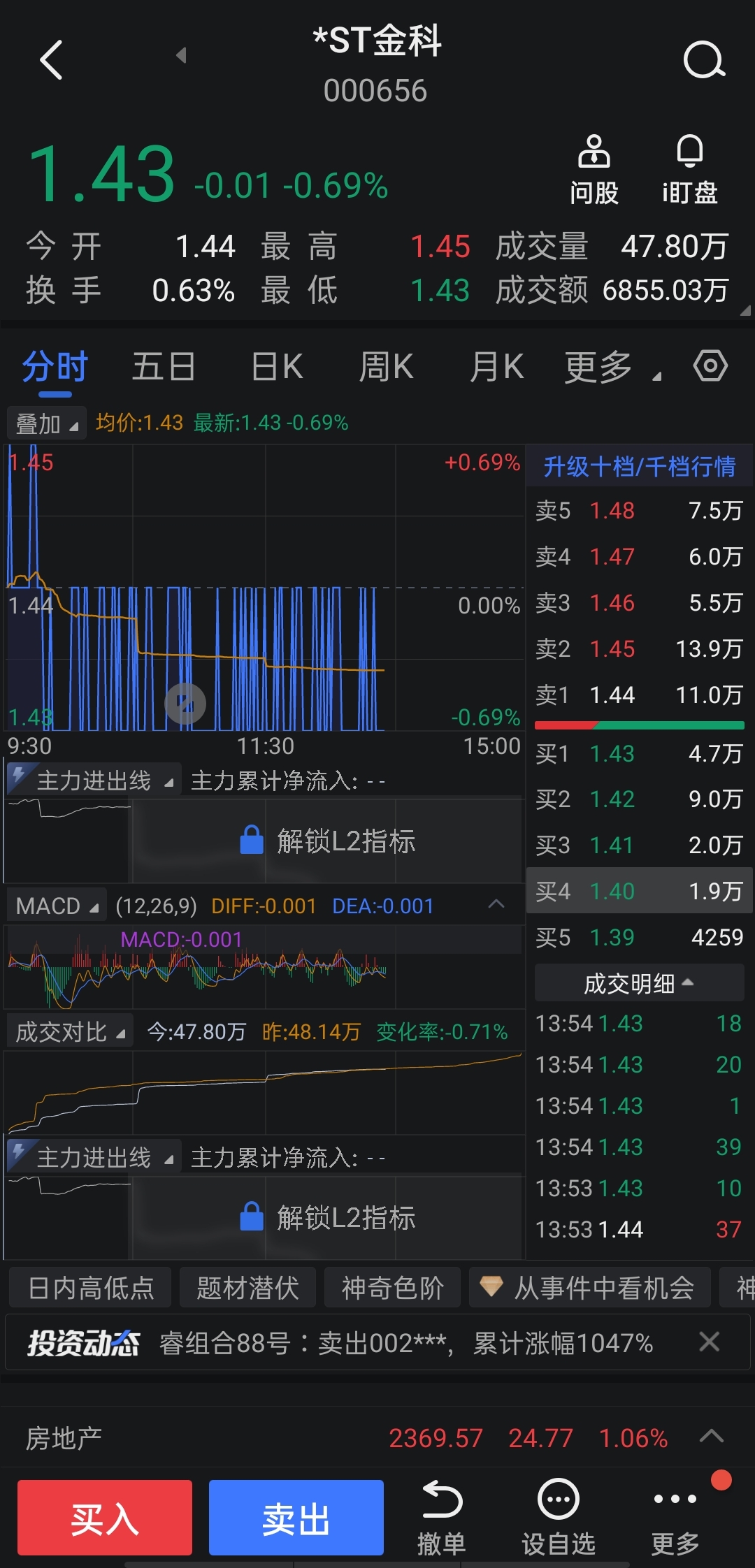The height and width of the screenshot is (1568, 755).
Task: Tap the round pencil icon on chart
Action: (x=185, y=704)
